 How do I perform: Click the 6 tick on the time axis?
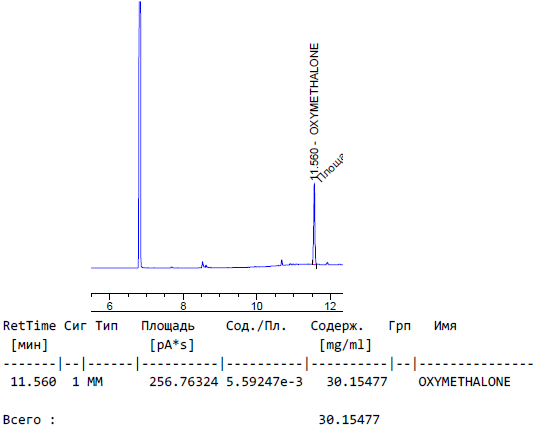[109, 306]
